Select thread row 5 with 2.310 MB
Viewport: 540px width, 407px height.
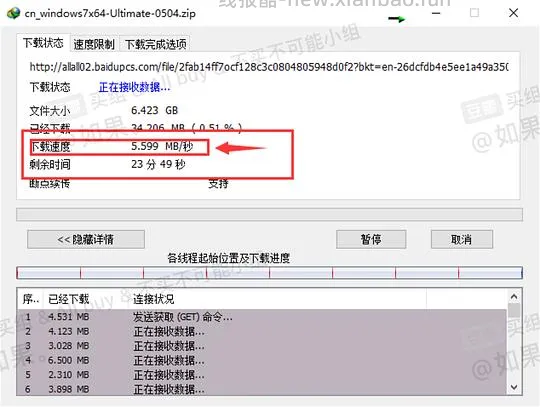[x=262, y=375]
